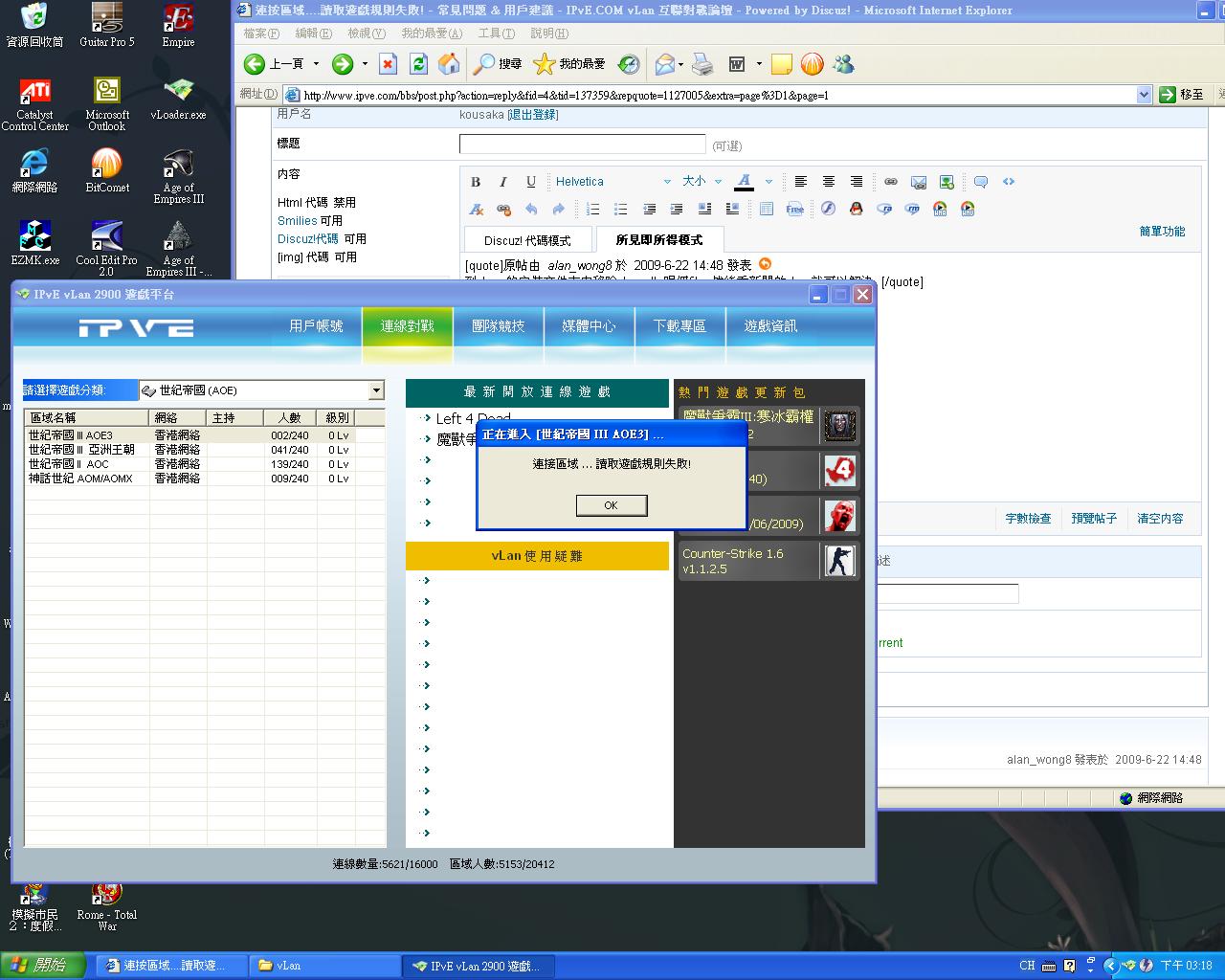This screenshot has height=980, width=1225.
Task: Open the 大小 font size dropdown
Action: [702, 182]
